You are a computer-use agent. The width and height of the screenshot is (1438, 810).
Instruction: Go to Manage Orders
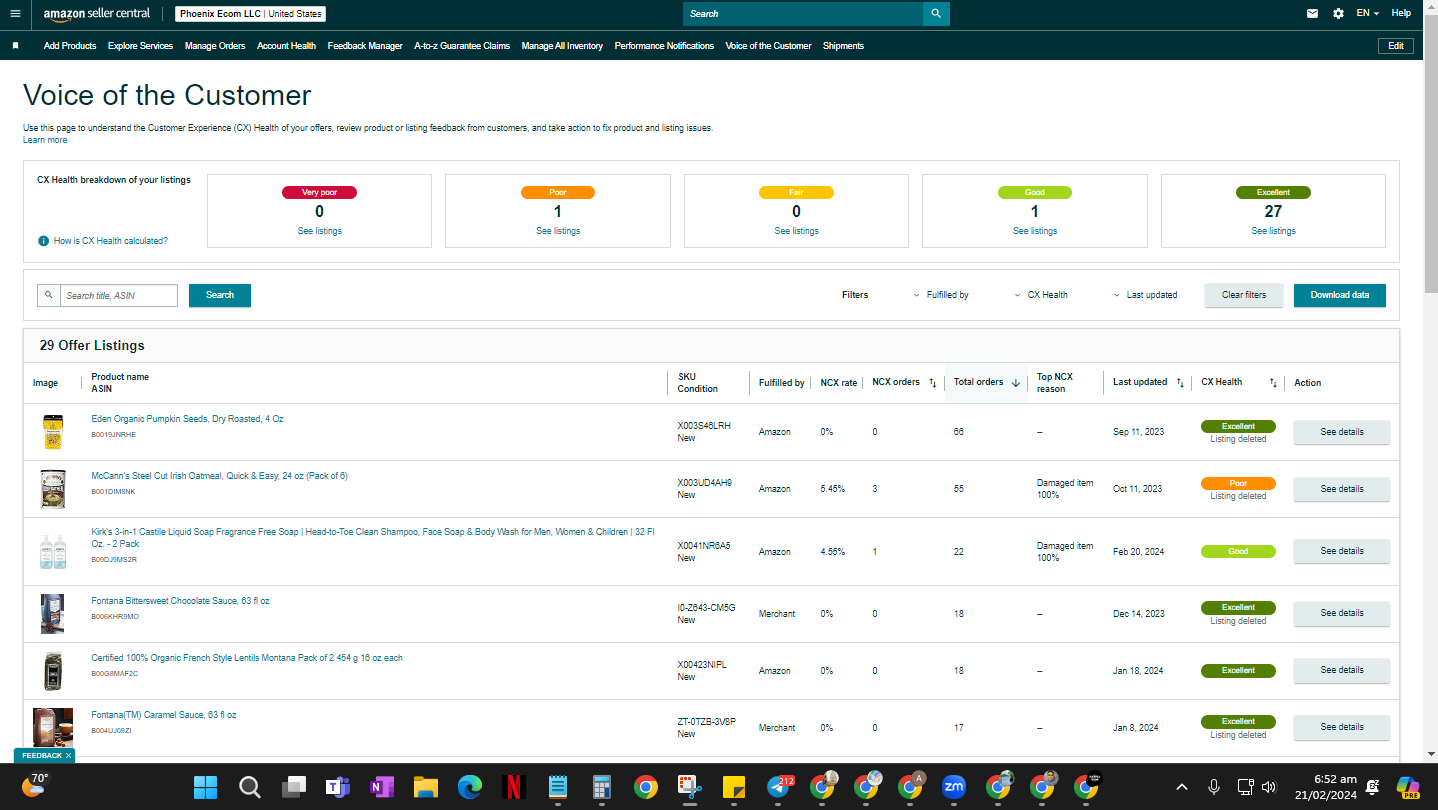215,46
